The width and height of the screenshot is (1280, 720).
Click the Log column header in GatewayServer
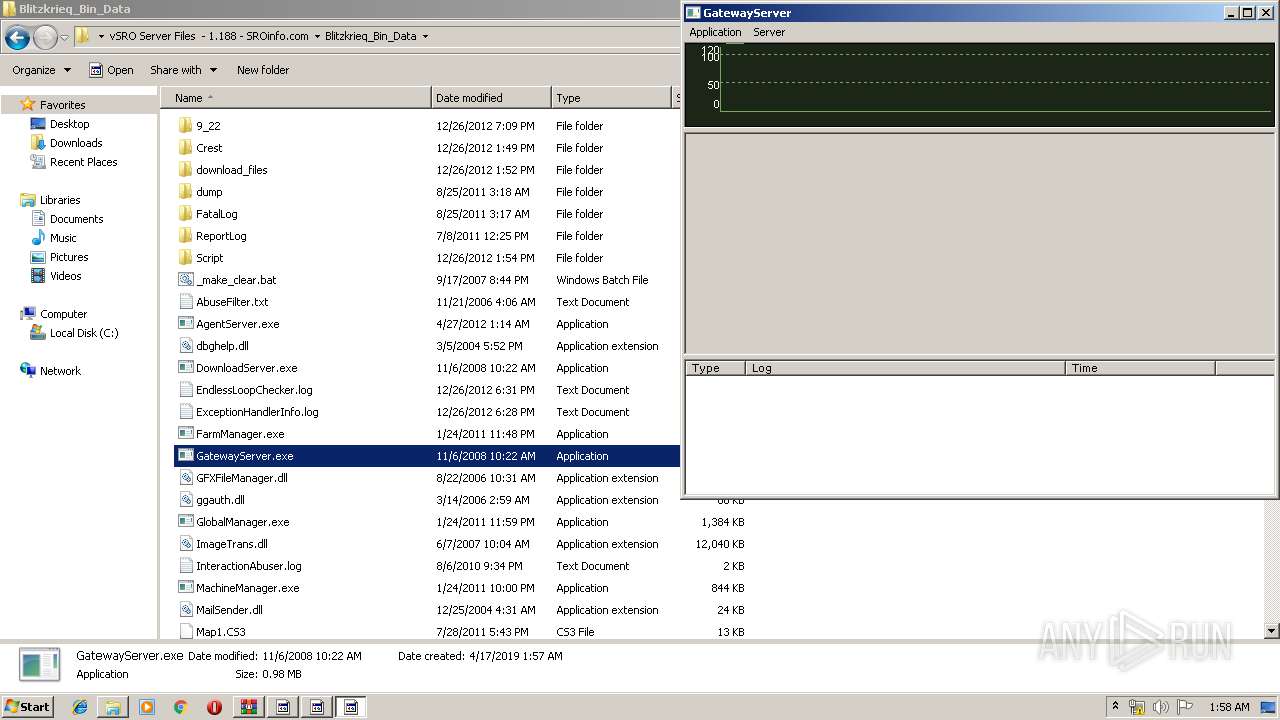[905, 368]
